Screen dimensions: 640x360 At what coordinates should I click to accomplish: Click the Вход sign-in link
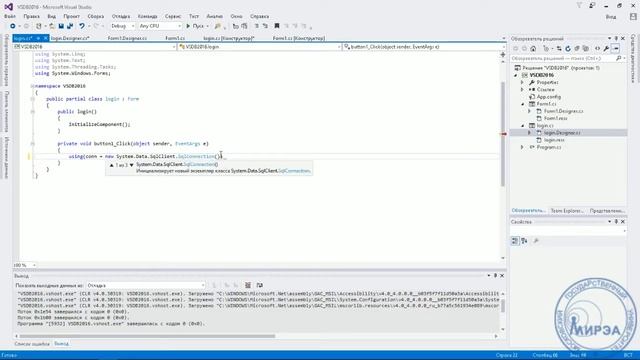611,17
